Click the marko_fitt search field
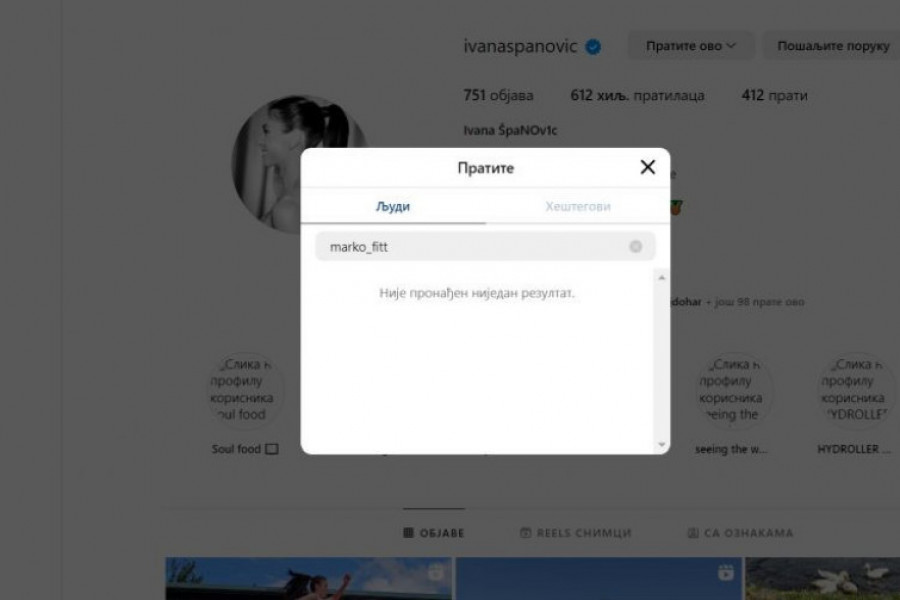Screen dimensions: 900x600 [470, 246]
